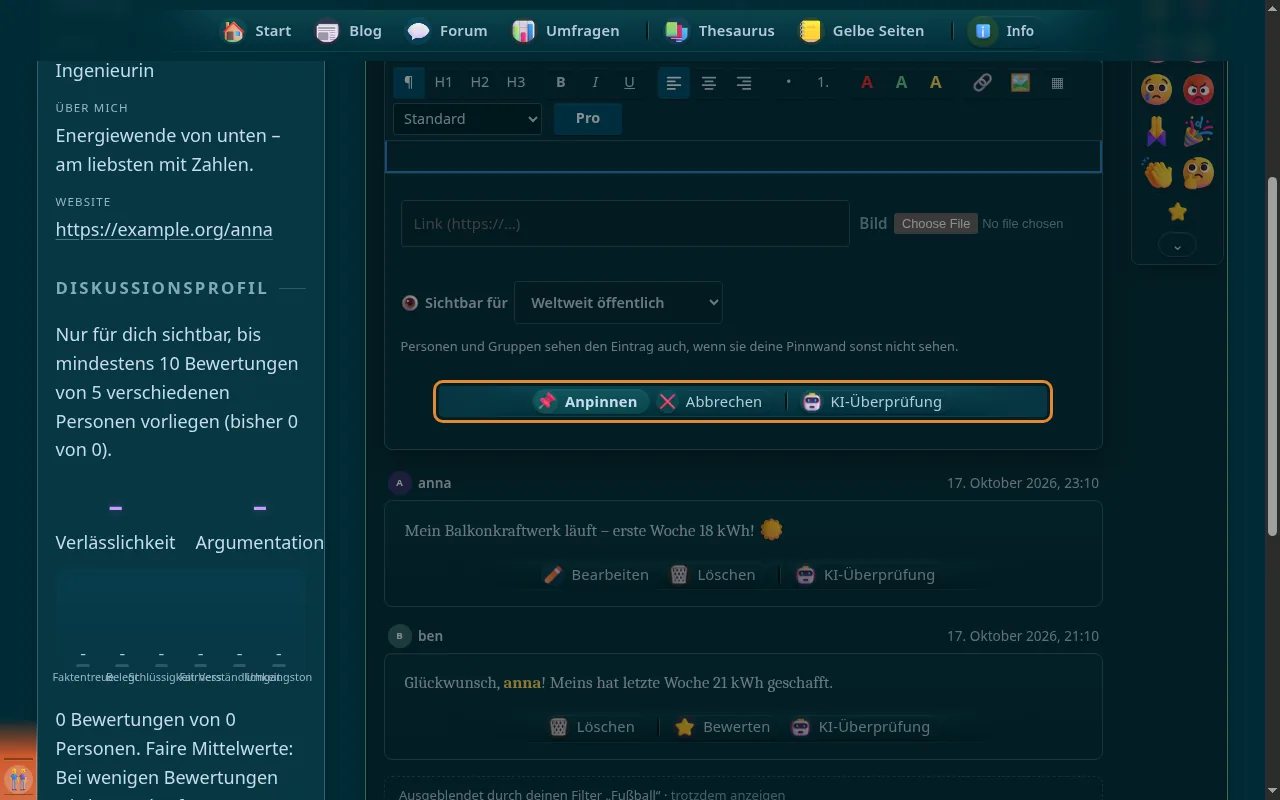Insert an image via the picture icon
Screen dimensions: 1280x800
[1020, 83]
